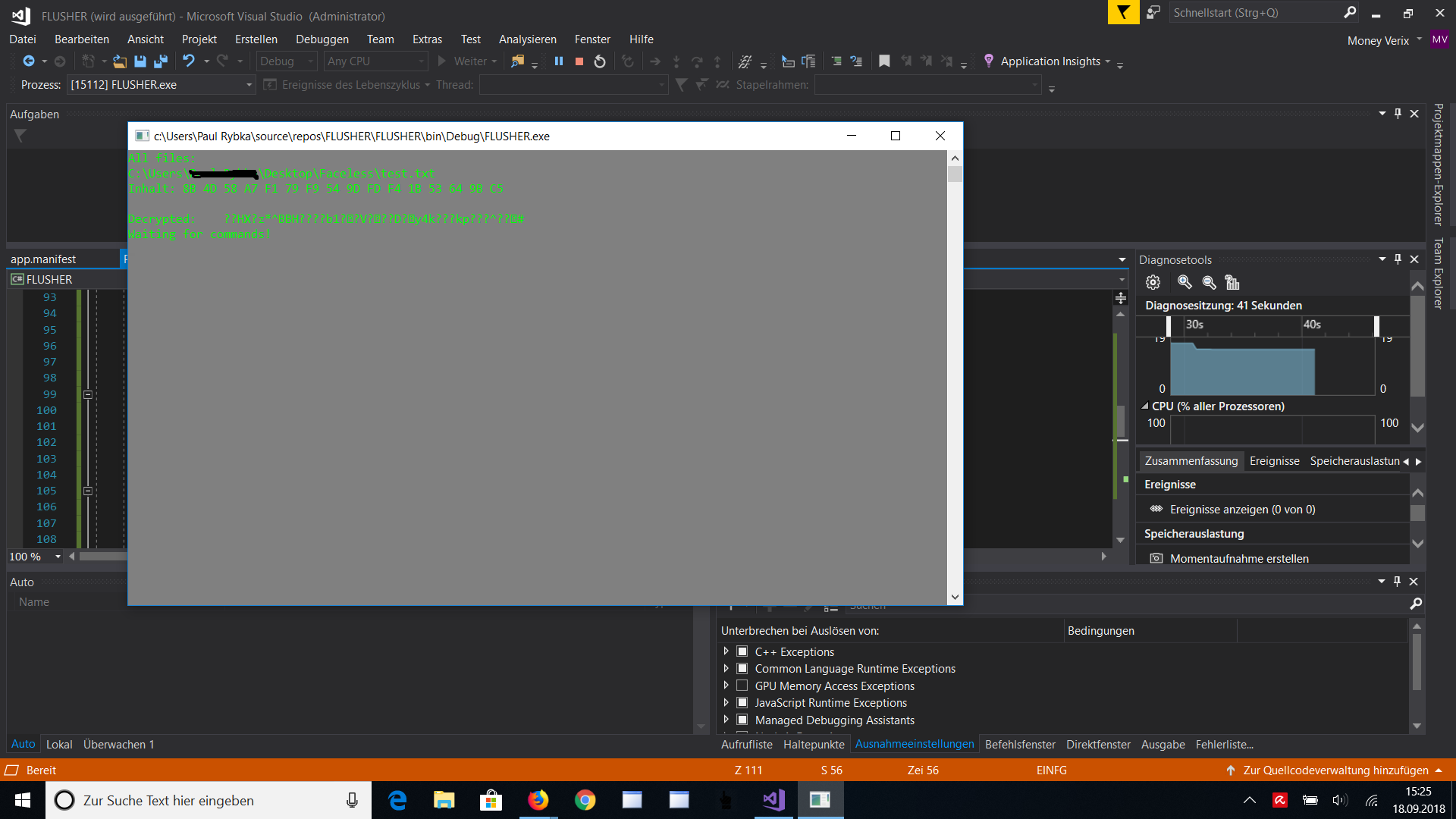Toggle JavaScript Runtime Exceptions checkbox

742,703
